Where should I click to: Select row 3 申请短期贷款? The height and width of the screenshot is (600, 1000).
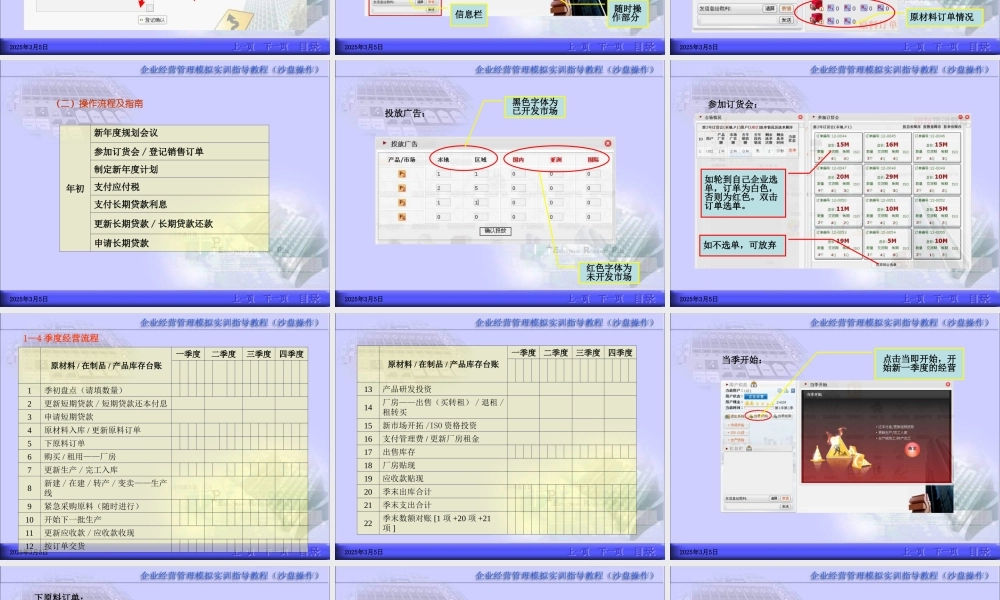(163, 416)
